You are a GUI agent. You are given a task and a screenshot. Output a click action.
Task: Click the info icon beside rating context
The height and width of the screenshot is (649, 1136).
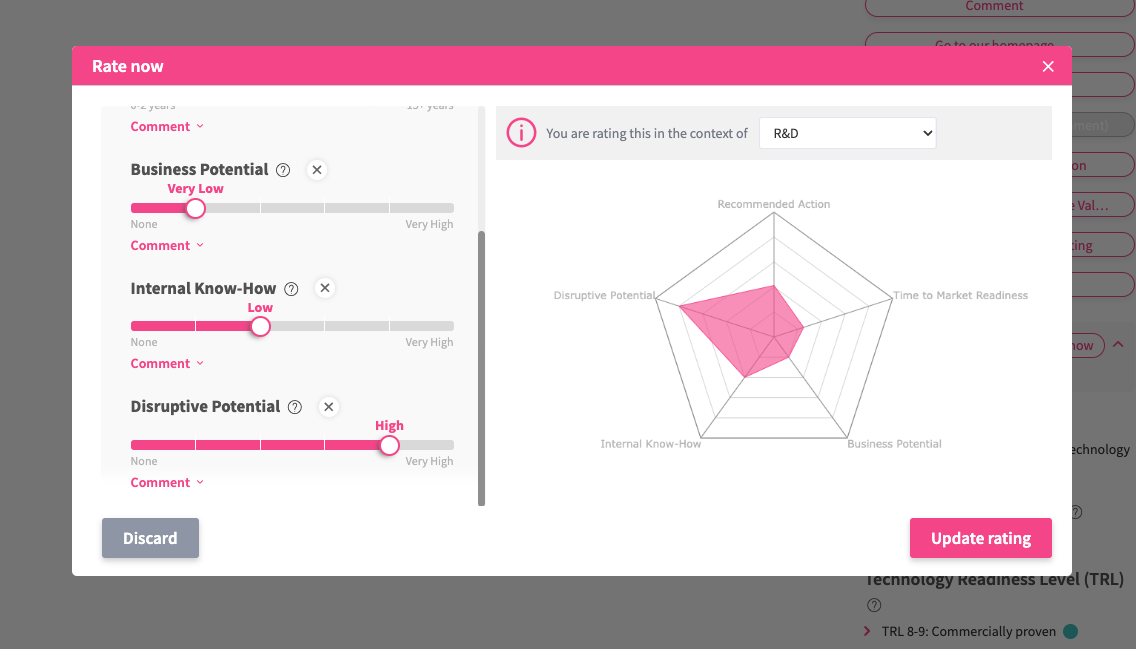521,133
